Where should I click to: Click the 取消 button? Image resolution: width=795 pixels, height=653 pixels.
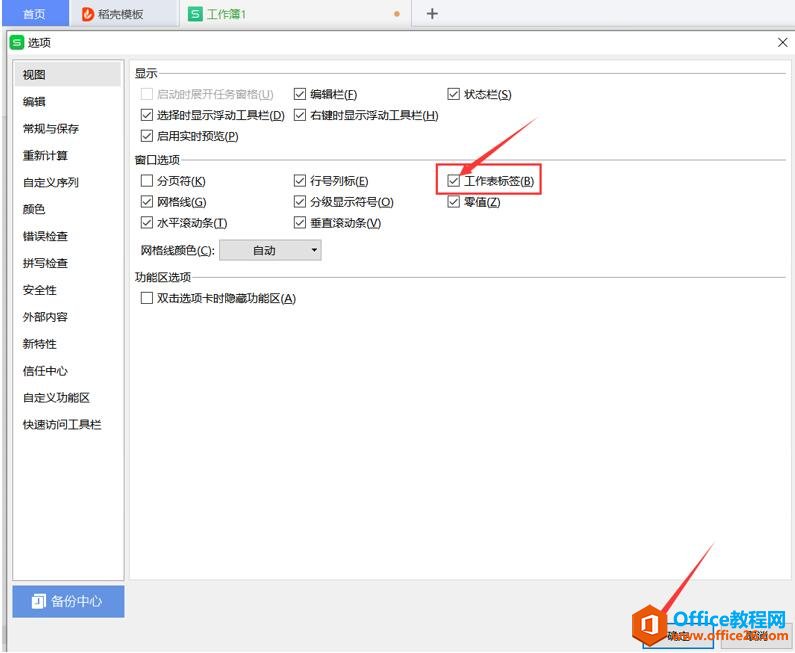(755, 636)
